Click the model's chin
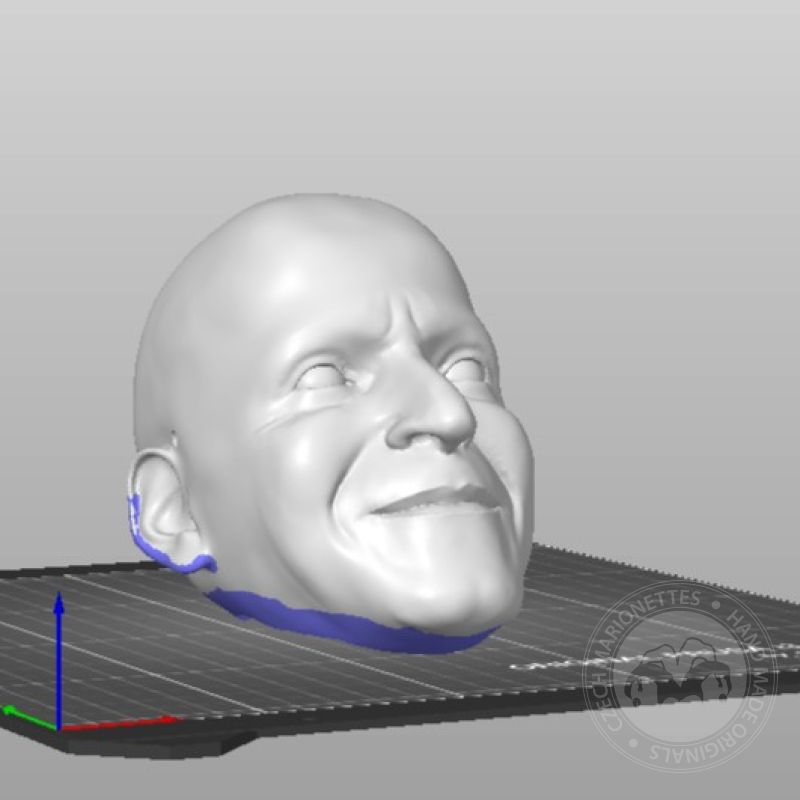 [x=470, y=590]
